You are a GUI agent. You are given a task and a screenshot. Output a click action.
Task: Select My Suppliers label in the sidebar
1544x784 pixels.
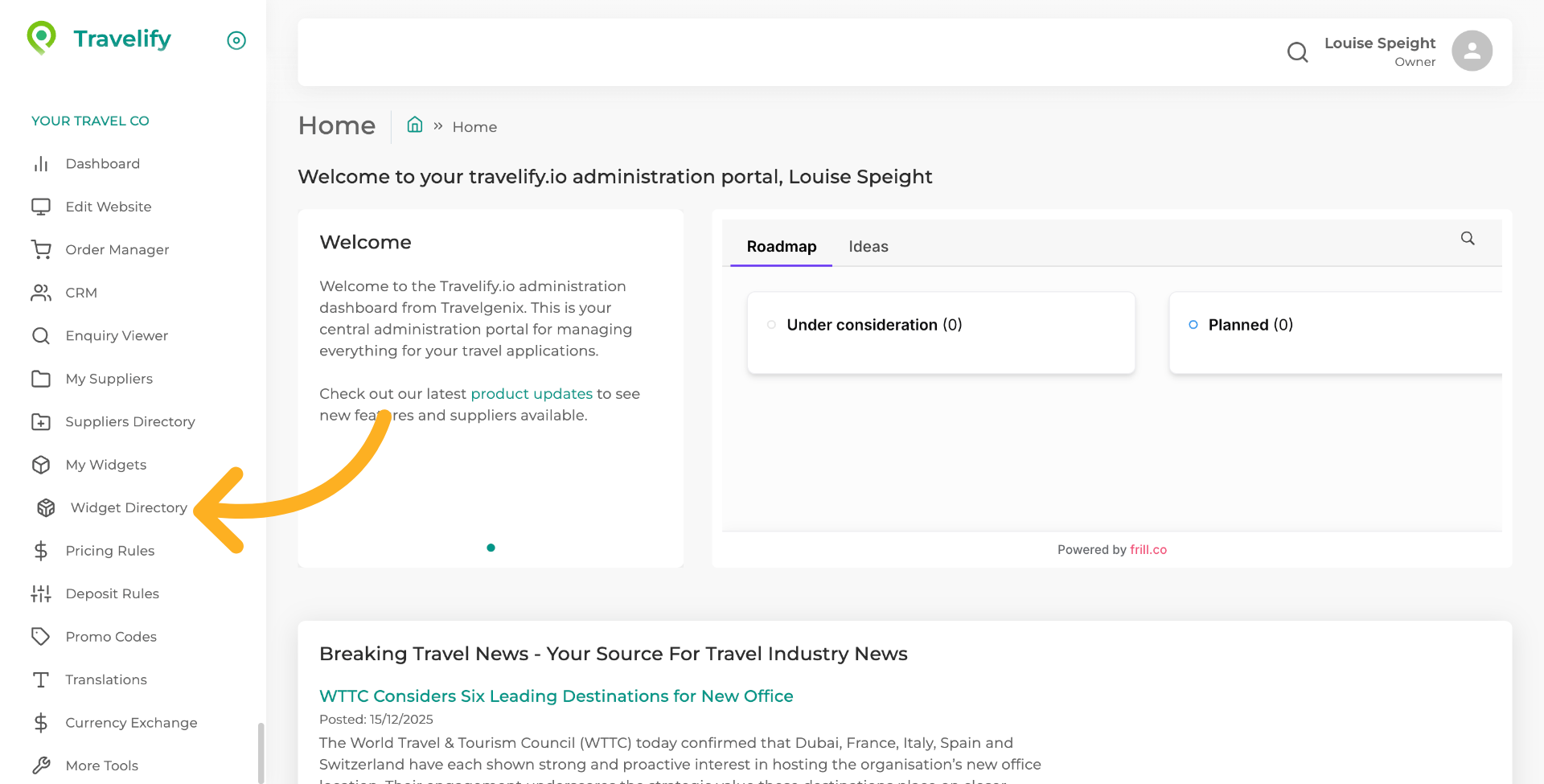coord(109,379)
